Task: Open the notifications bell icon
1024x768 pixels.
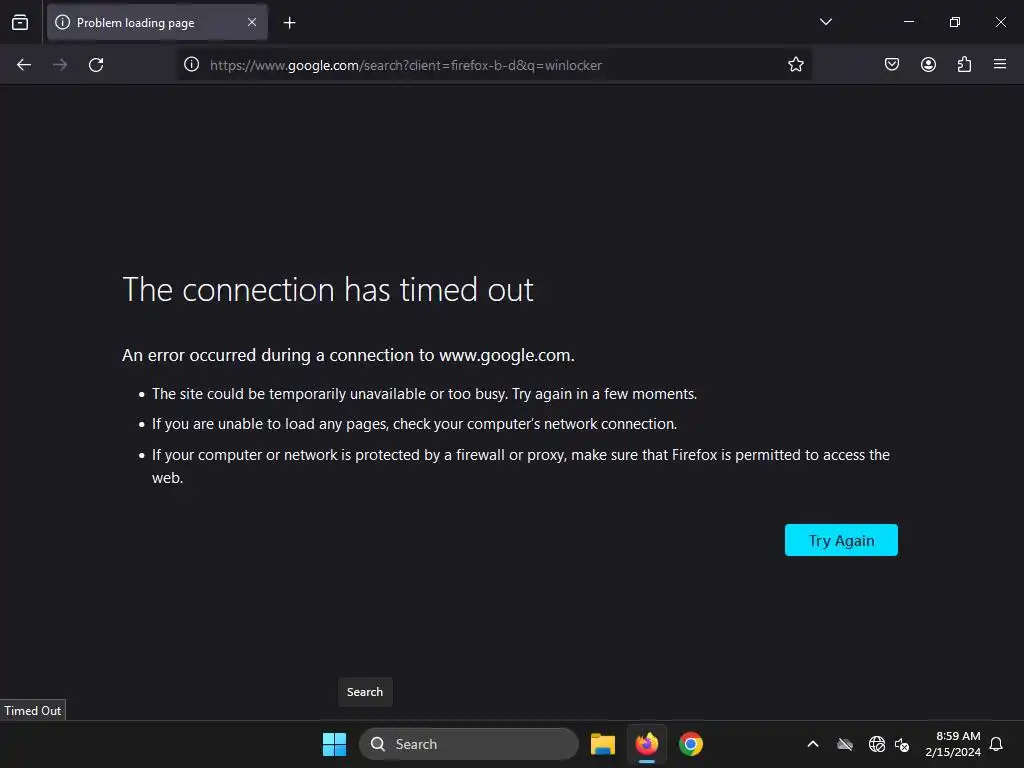Action: (997, 744)
